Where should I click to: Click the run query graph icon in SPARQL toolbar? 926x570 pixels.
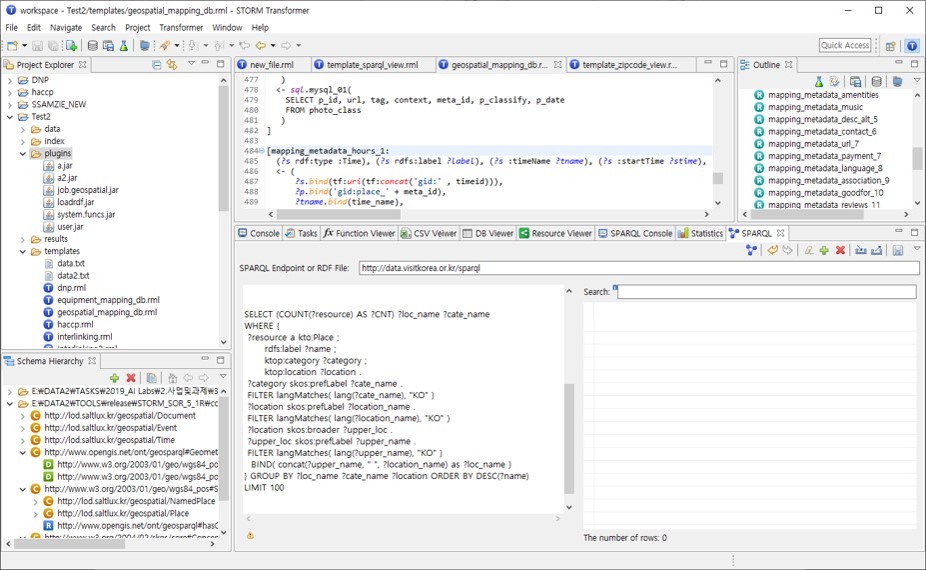pyautogui.click(x=751, y=250)
